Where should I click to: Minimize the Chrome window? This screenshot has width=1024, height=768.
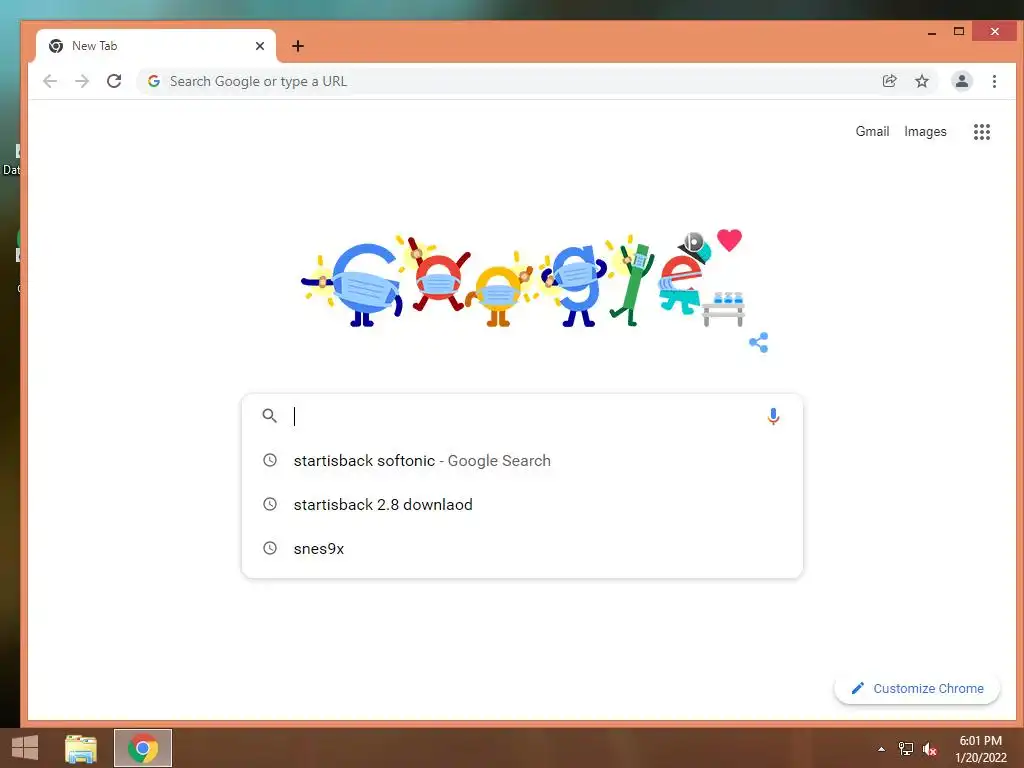932,31
